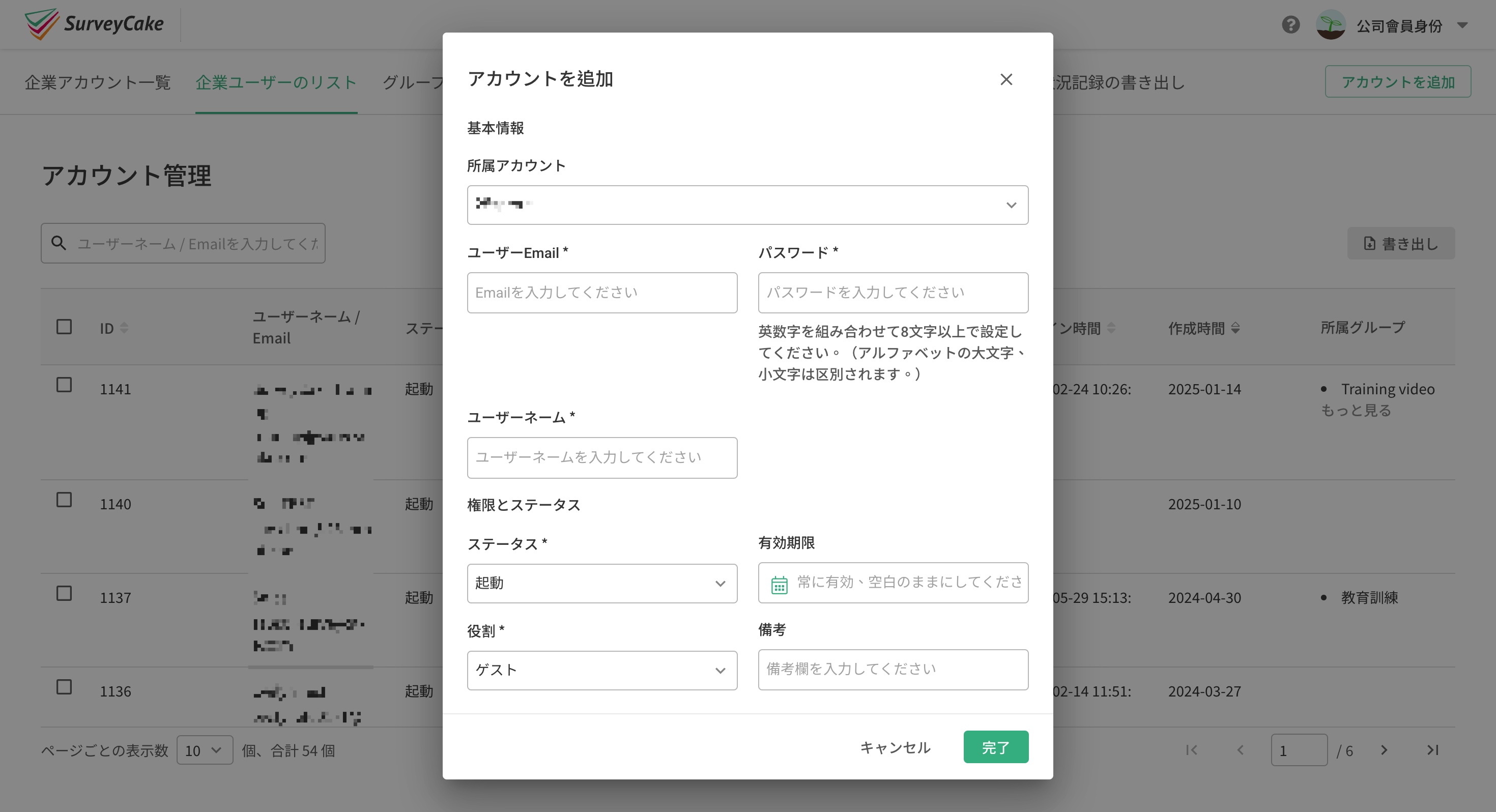
Task: Click the date 2024-03-27
Action: pos(1204,691)
